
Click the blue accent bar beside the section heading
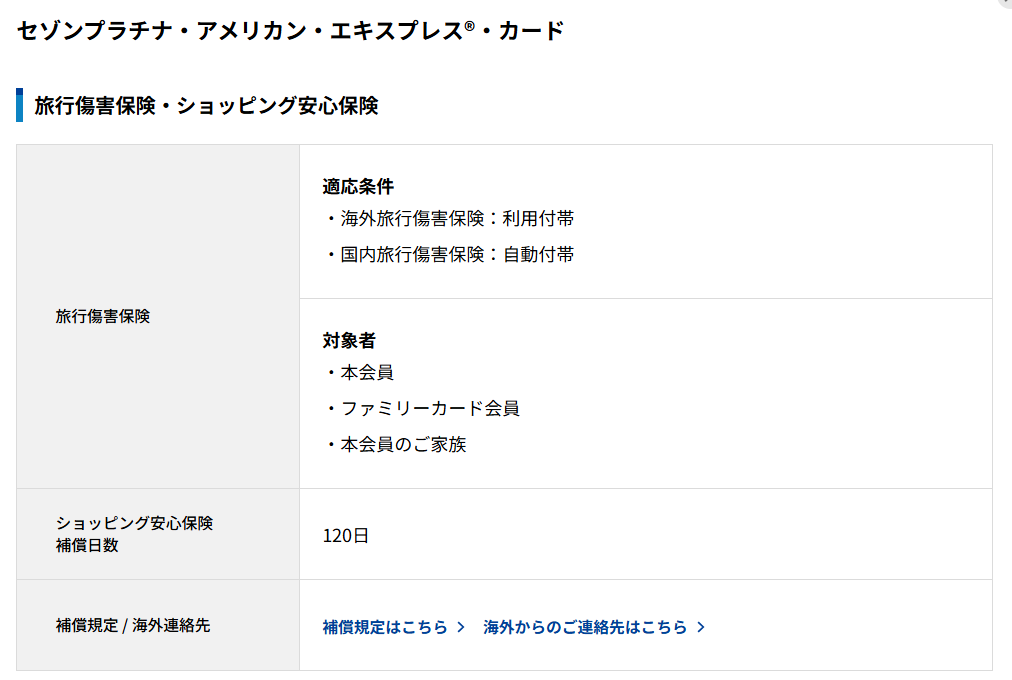tap(19, 105)
